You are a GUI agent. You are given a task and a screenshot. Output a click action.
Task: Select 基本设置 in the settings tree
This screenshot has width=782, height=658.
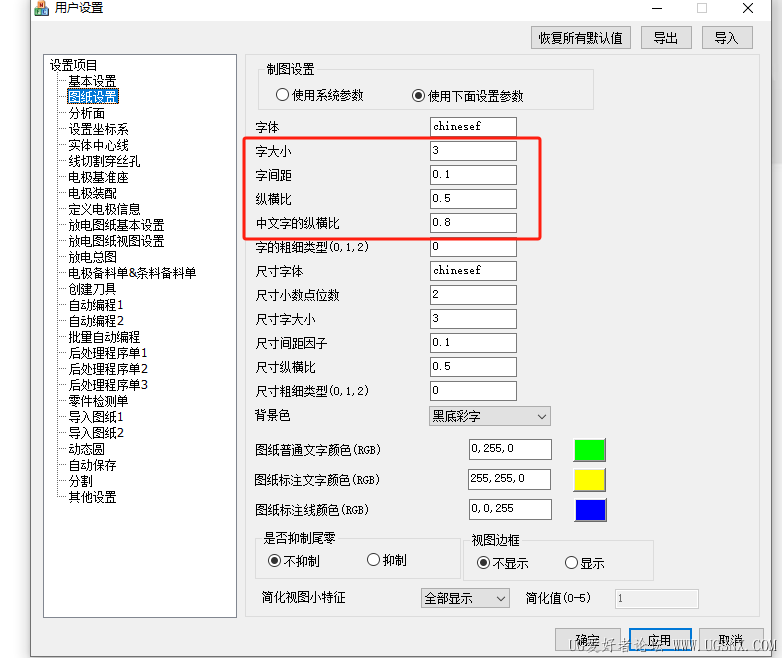[92, 81]
